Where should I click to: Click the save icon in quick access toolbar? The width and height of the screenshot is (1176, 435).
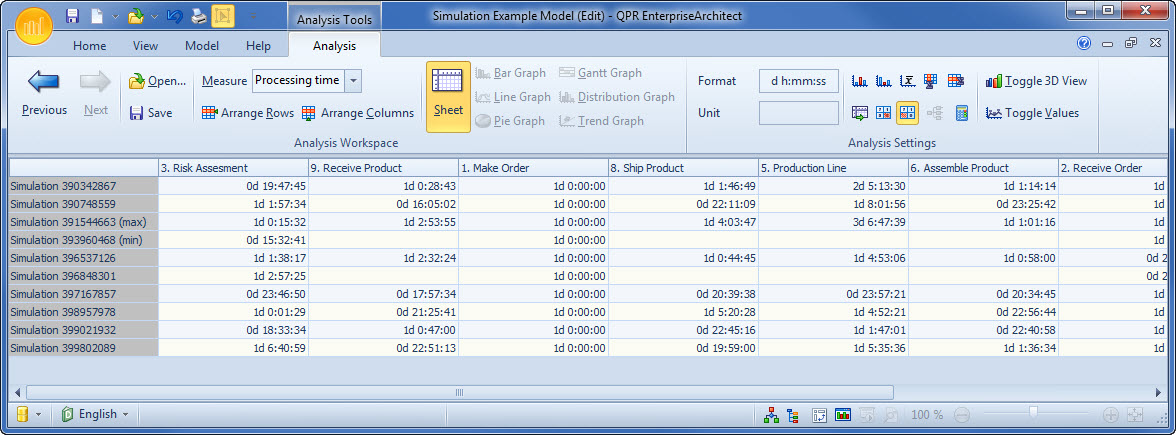[72, 16]
